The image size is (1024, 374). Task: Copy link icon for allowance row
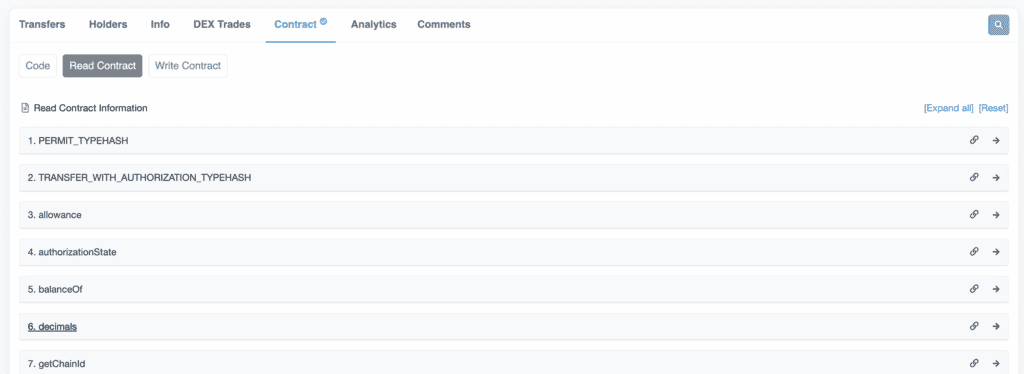pos(974,214)
